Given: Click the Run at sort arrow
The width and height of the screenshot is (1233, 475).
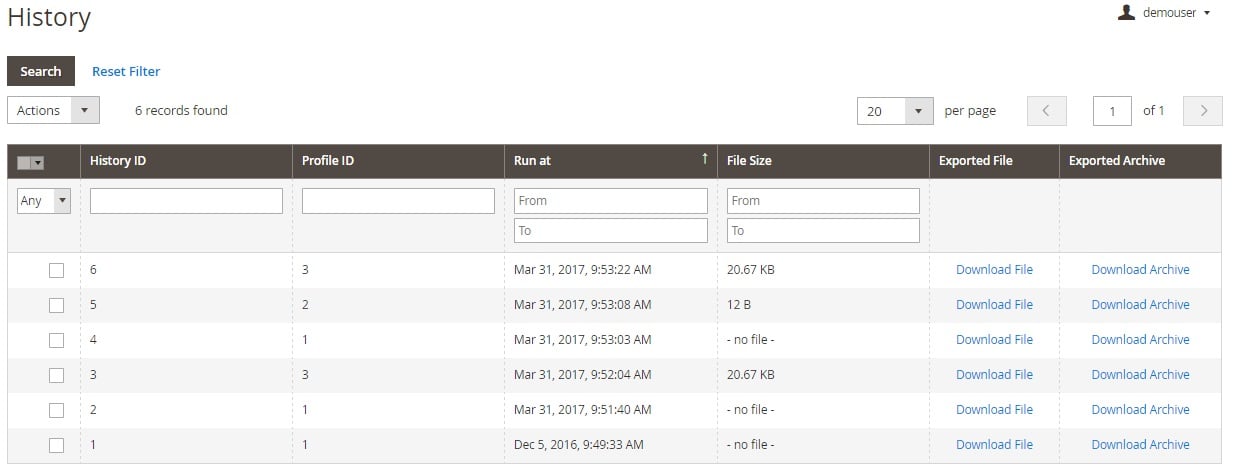Looking at the screenshot, I should [x=704, y=159].
